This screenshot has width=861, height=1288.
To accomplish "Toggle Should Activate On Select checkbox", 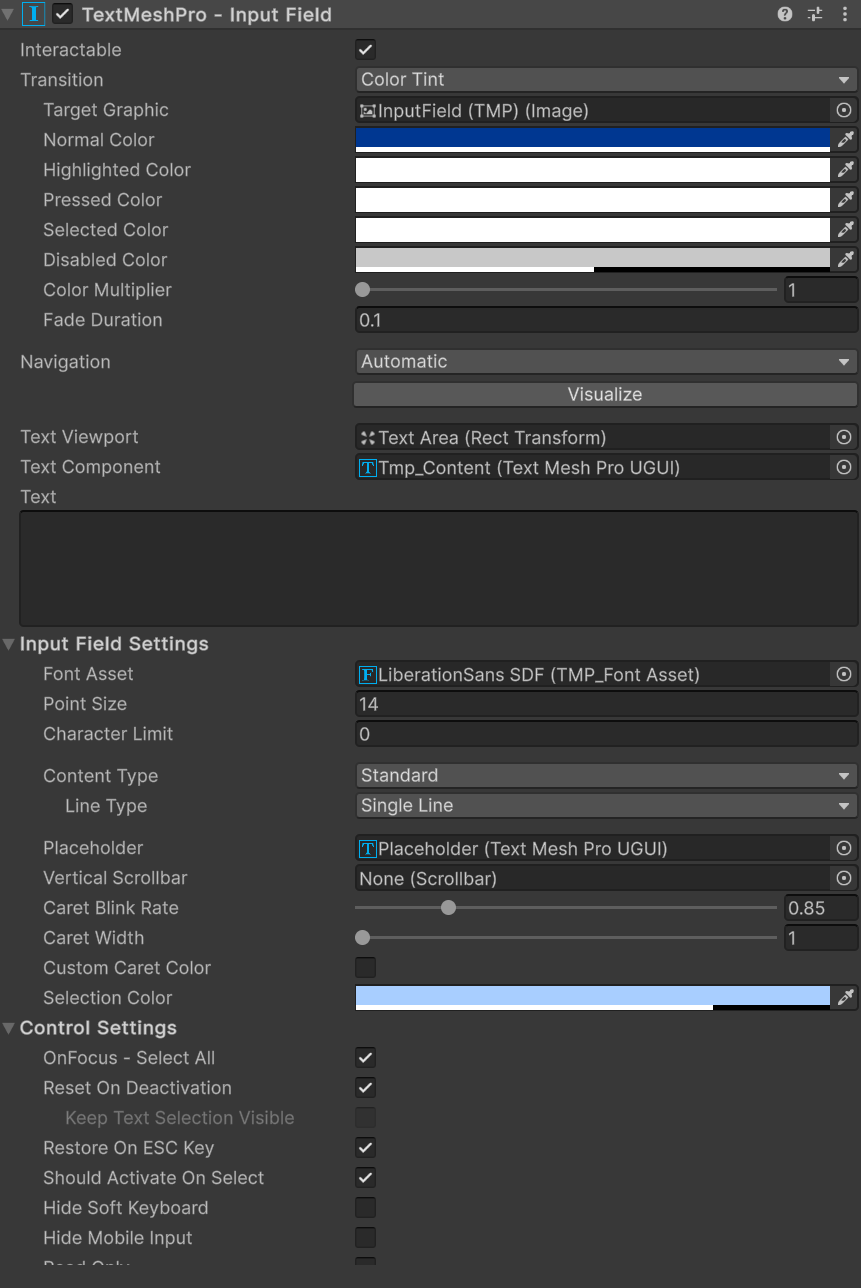I will coord(366,1178).
